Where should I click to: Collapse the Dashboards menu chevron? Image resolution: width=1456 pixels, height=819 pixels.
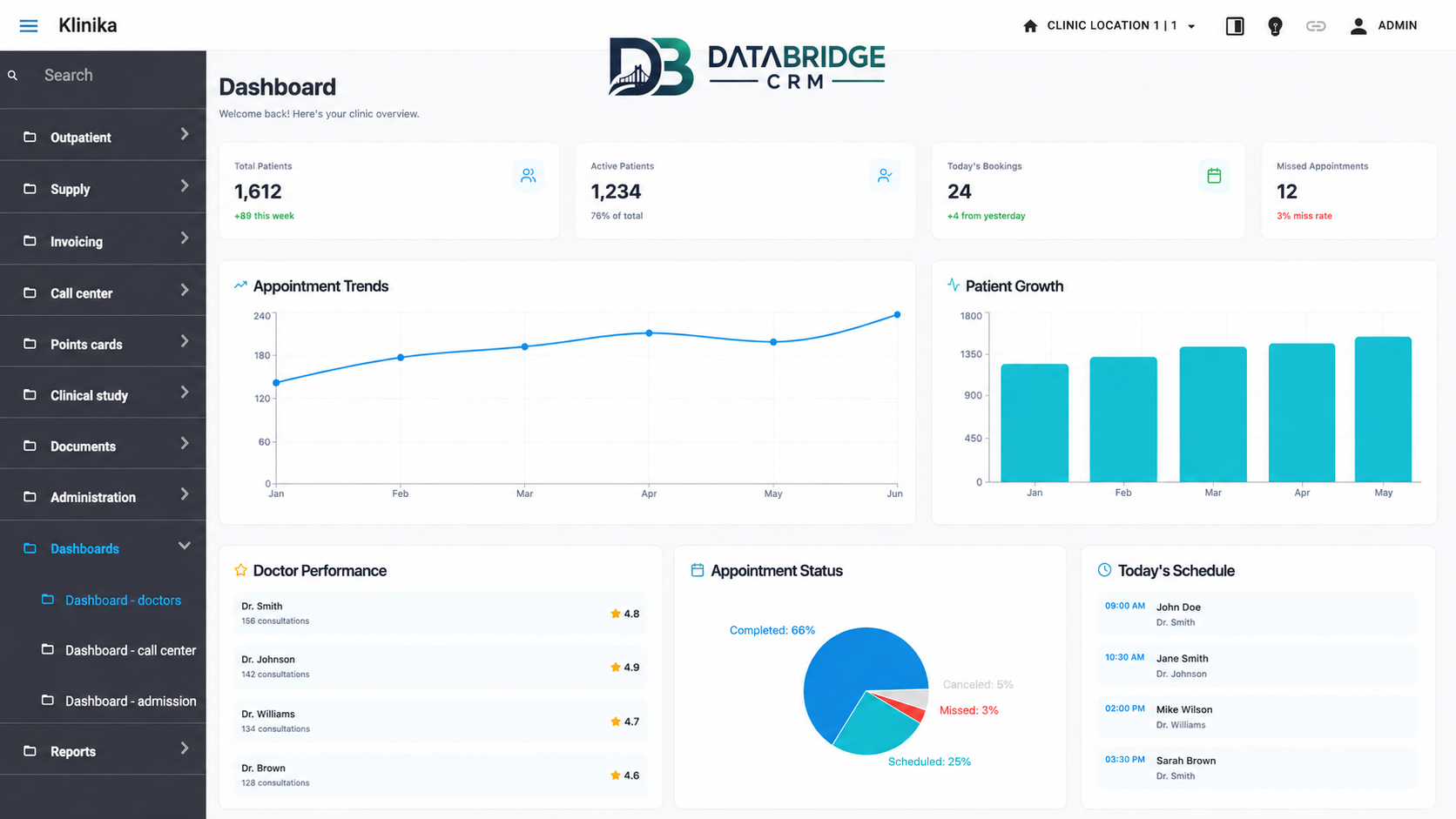click(x=185, y=546)
